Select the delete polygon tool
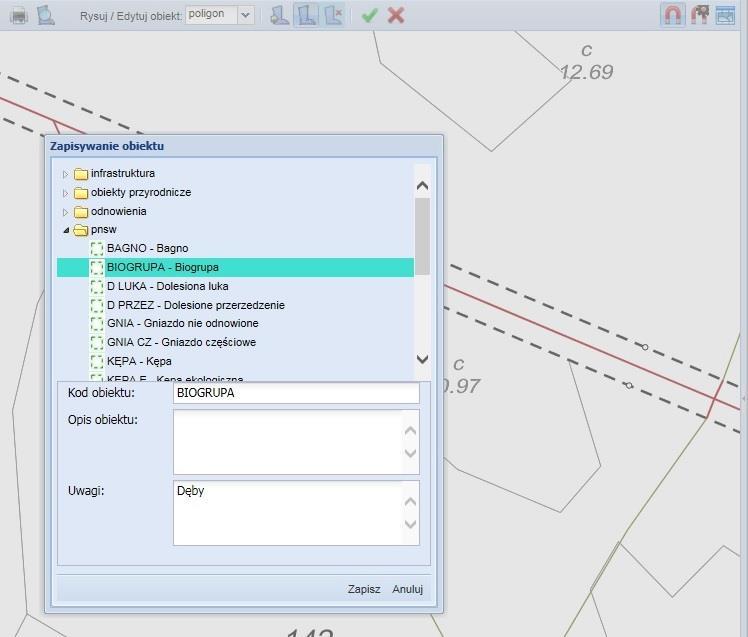 click(x=333, y=15)
